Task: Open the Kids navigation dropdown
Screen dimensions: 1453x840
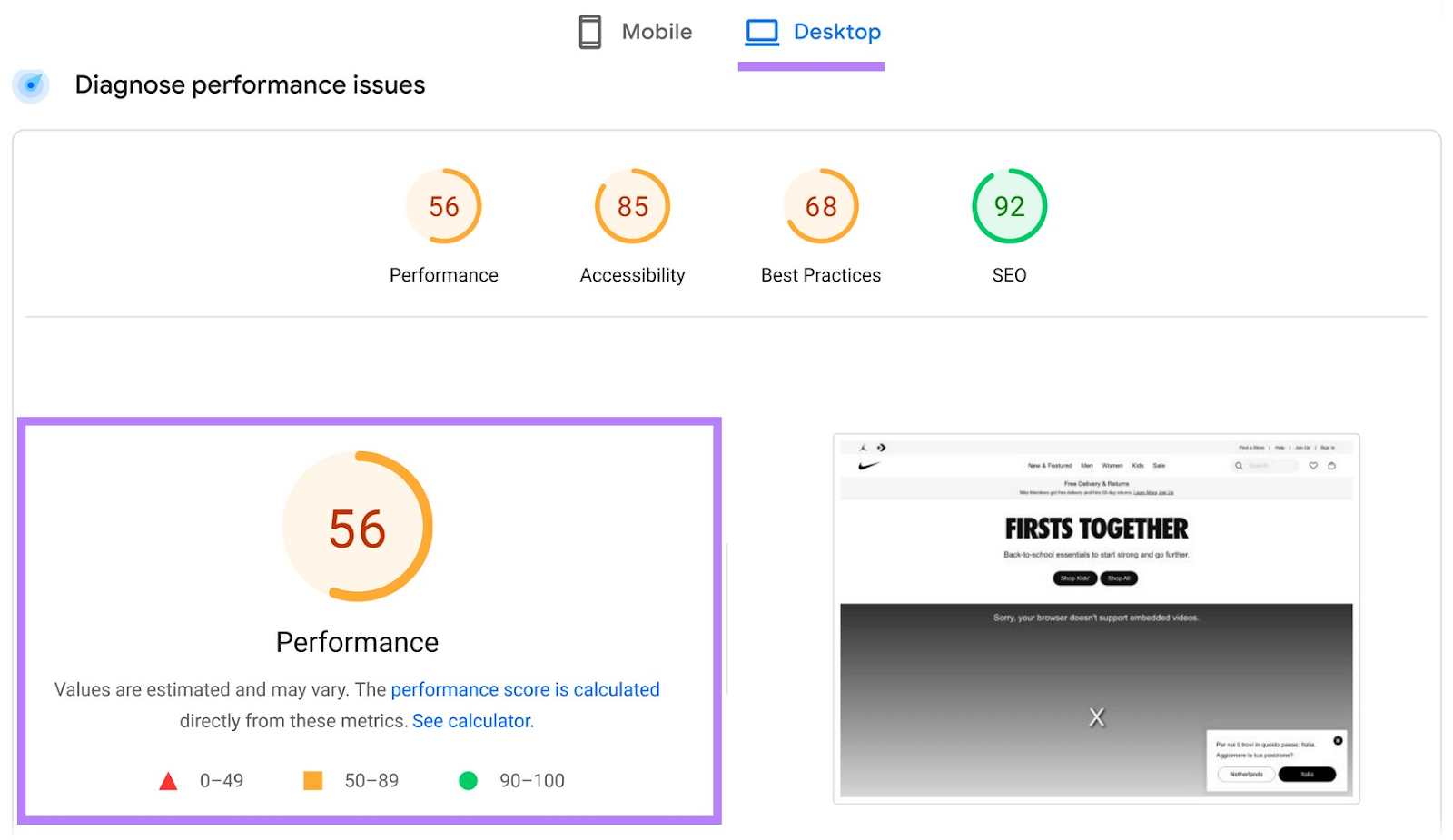Action: (x=1137, y=465)
